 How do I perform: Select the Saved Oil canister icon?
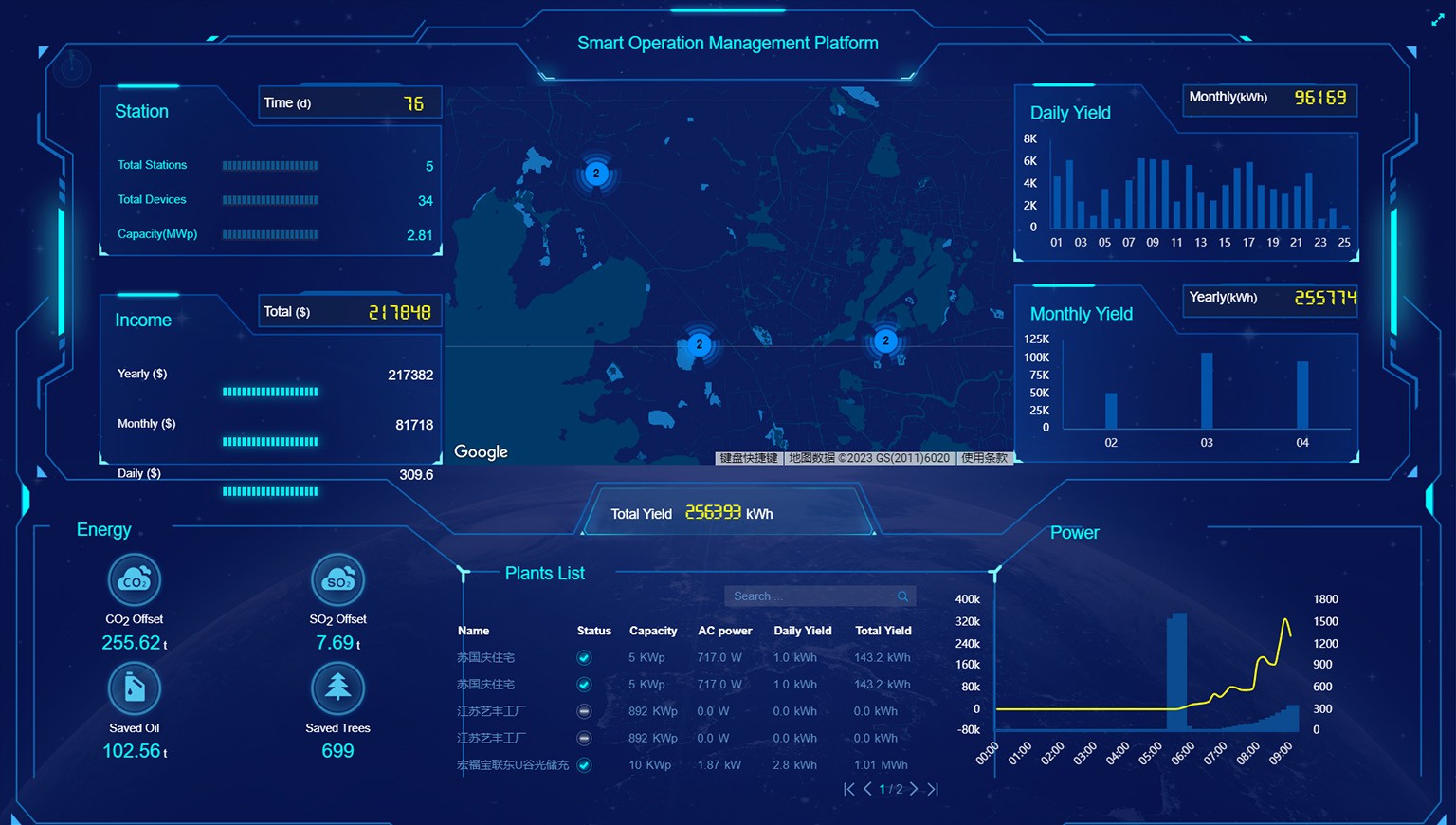tap(135, 688)
